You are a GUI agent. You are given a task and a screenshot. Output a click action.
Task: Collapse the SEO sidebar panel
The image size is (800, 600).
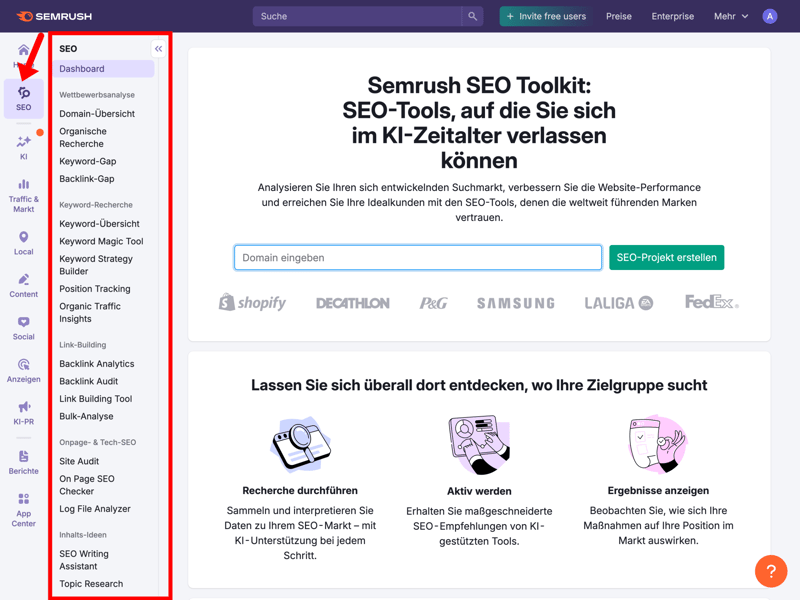click(x=159, y=49)
